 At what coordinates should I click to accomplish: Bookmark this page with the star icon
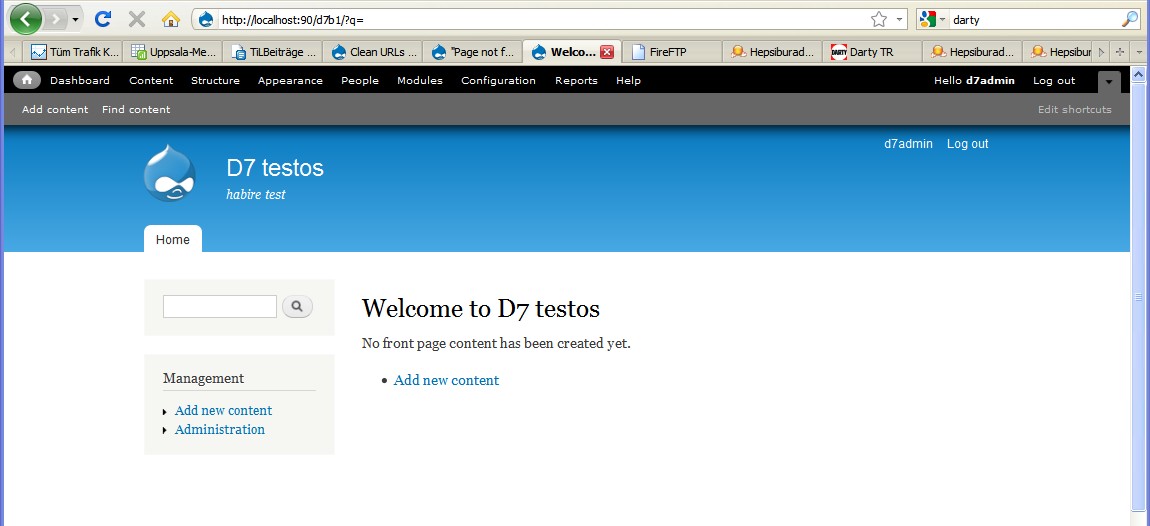(x=878, y=19)
